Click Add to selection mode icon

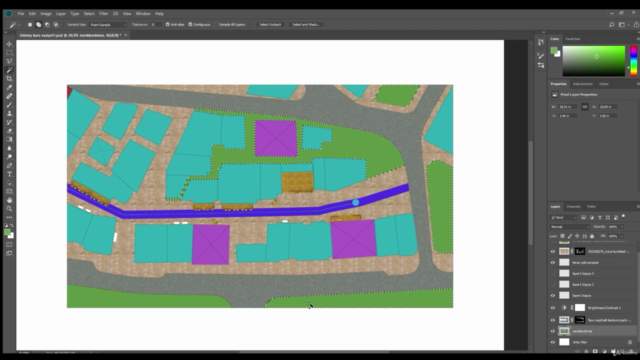(x=38, y=24)
